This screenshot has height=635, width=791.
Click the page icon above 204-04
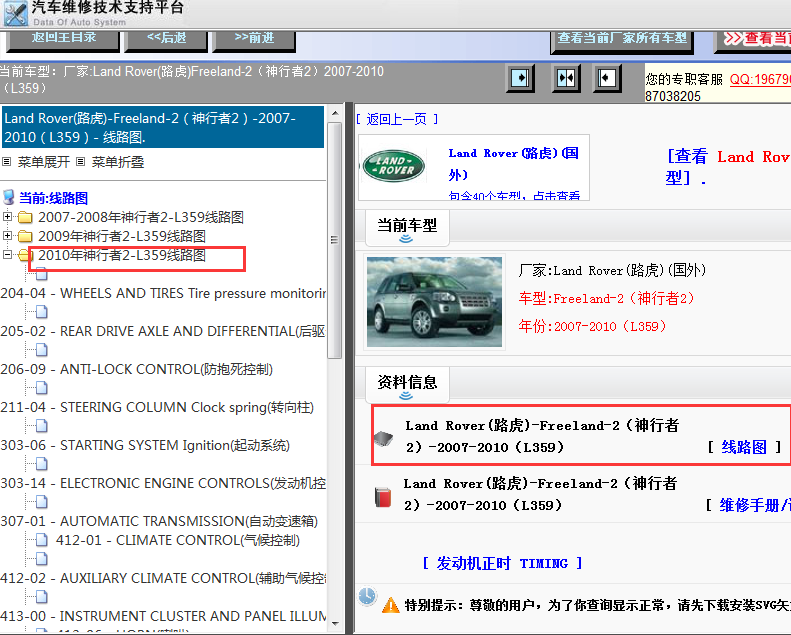pyautogui.click(x=41, y=274)
